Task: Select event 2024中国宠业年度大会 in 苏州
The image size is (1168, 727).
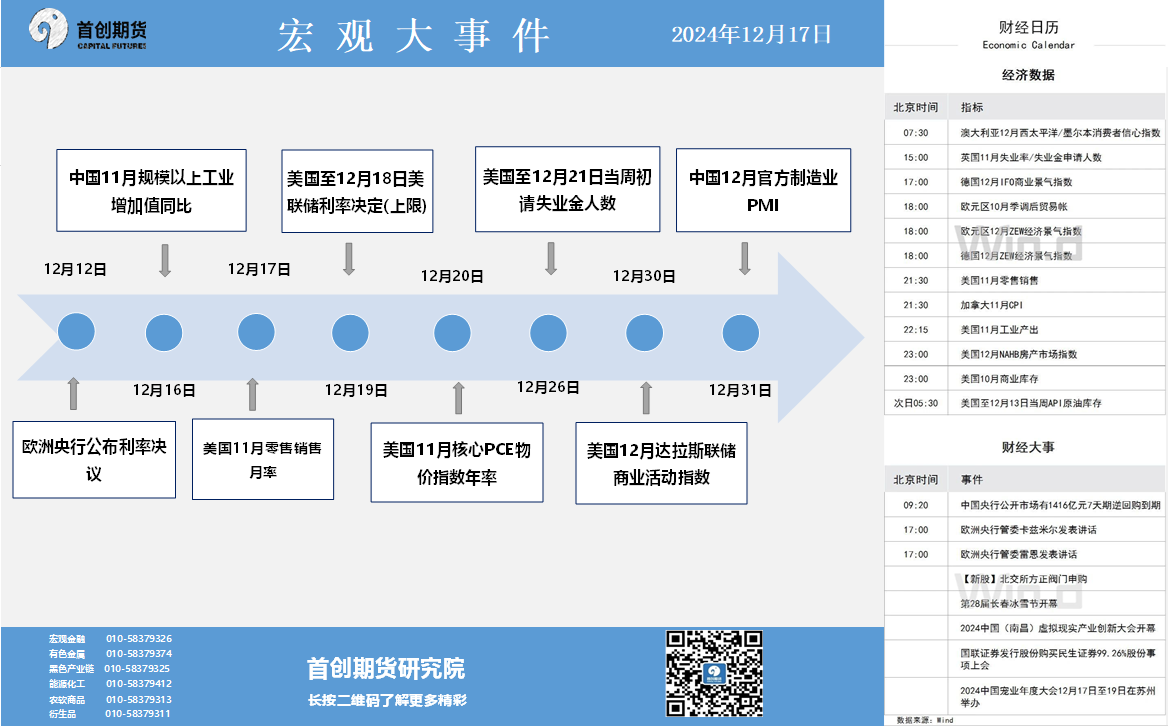Action: point(1025,696)
